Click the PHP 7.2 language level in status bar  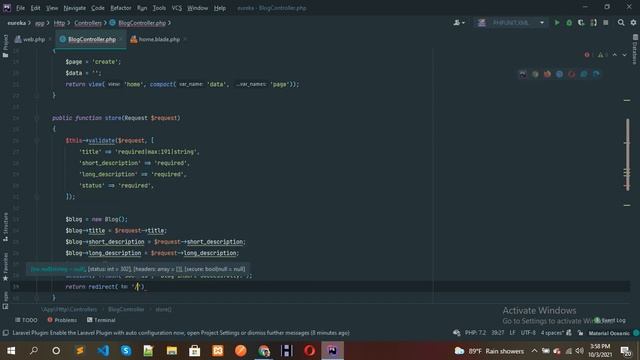tap(476, 333)
